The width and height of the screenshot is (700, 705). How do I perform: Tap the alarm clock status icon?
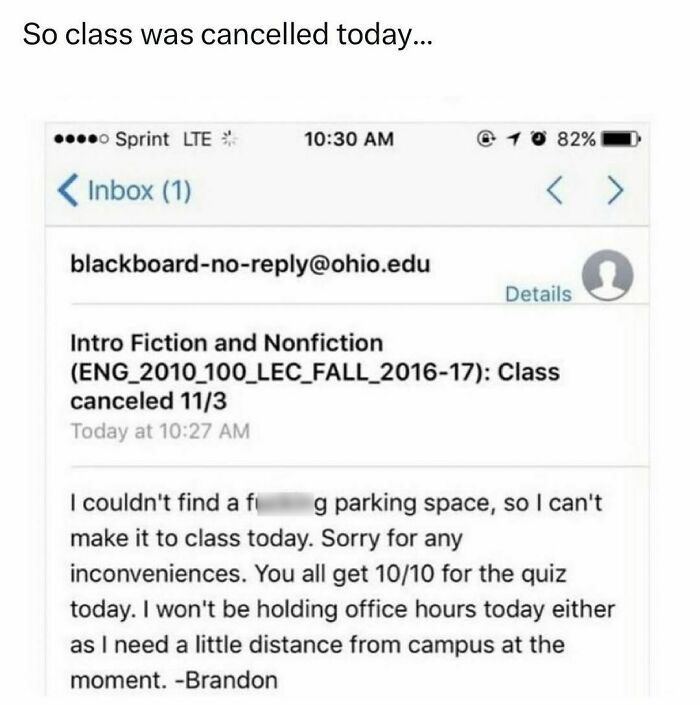point(539,139)
